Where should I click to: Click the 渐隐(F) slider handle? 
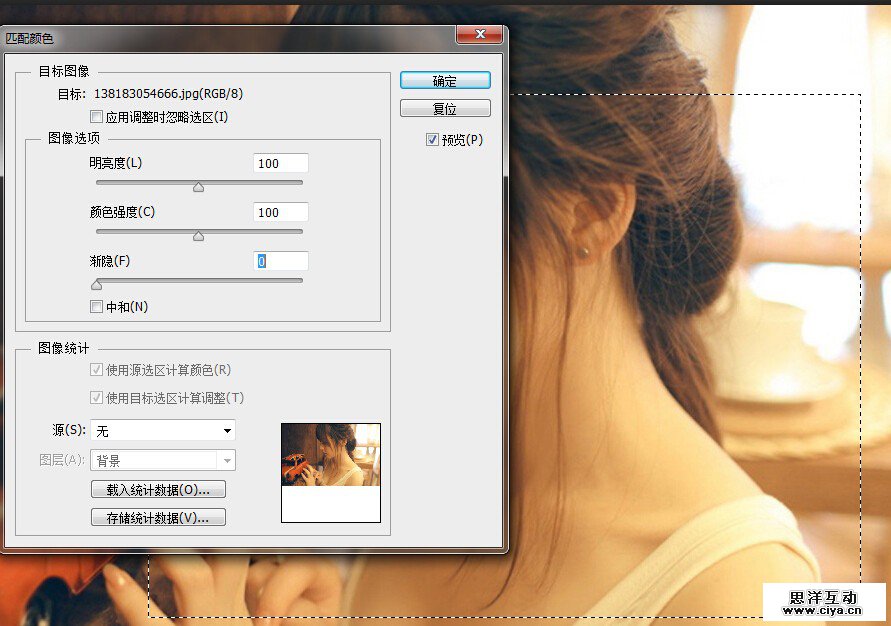96,285
